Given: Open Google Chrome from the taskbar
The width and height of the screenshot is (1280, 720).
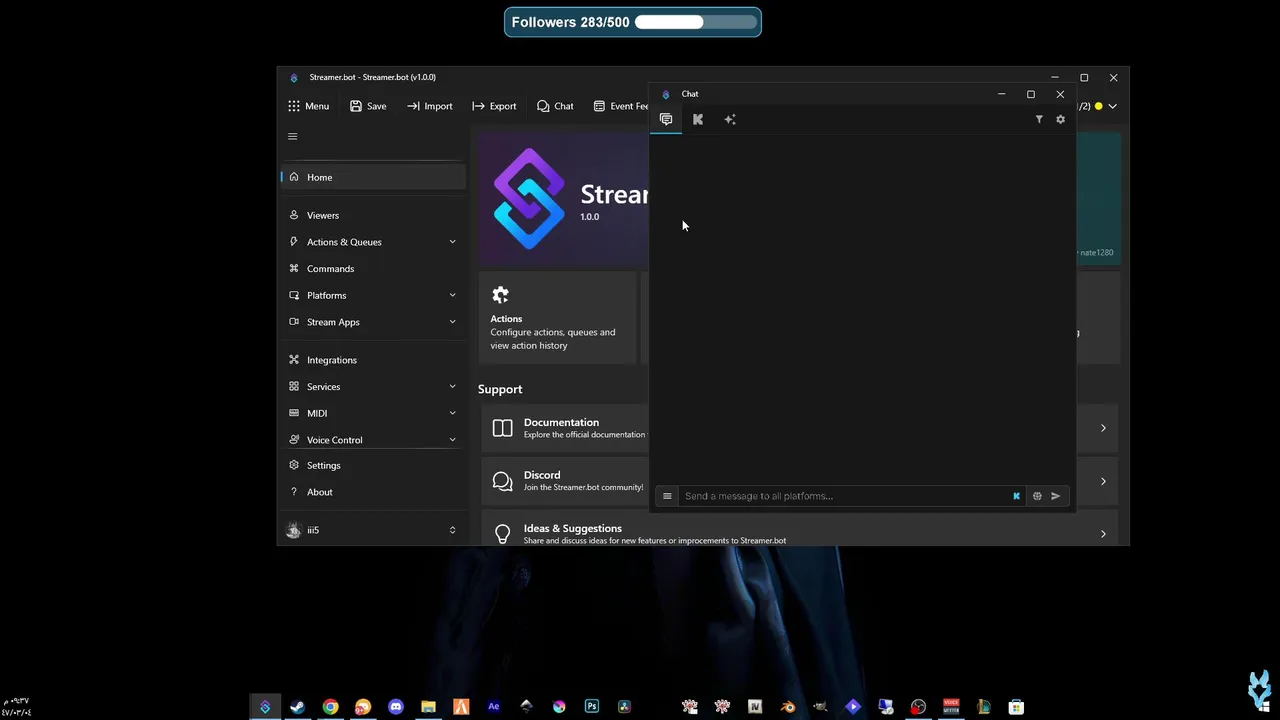Looking at the screenshot, I should click(x=330, y=707).
